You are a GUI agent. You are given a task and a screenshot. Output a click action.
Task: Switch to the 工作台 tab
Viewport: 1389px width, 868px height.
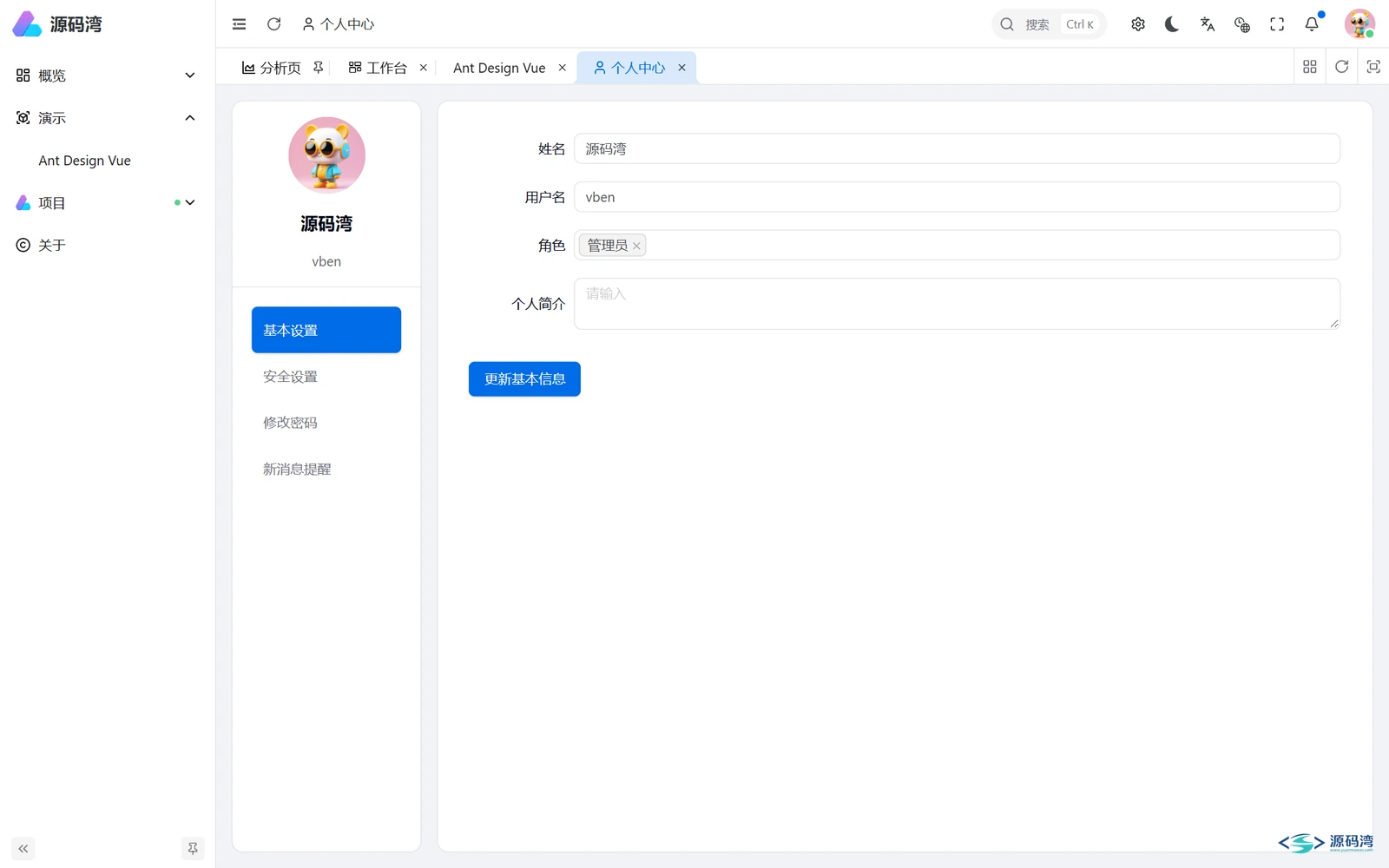pos(378,68)
